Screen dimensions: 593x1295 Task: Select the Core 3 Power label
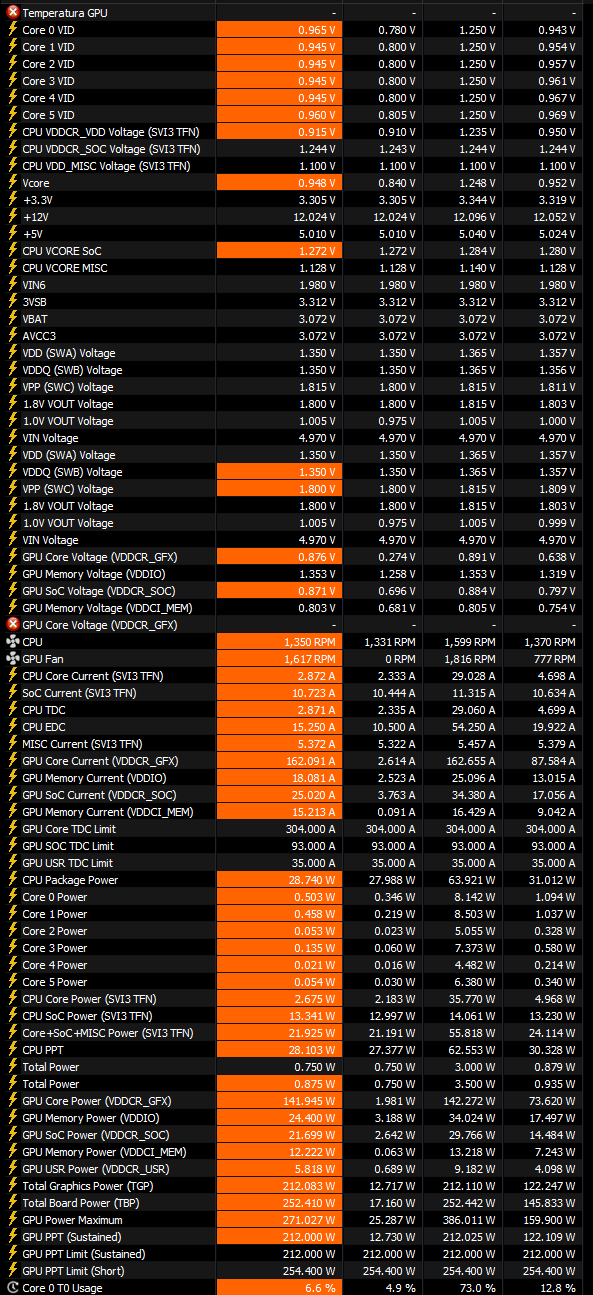(55, 948)
